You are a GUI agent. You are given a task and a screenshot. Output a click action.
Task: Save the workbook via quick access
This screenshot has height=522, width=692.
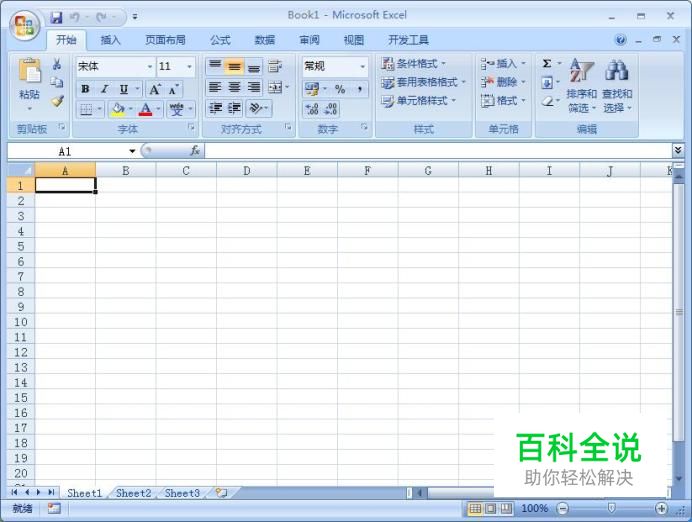56,18
